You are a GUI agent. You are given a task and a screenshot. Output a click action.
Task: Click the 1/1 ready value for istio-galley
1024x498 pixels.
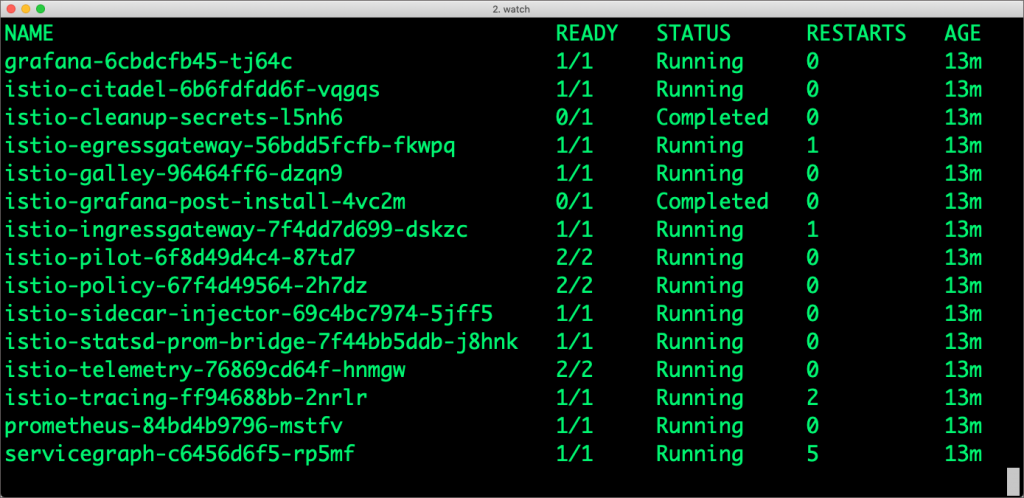click(x=574, y=174)
